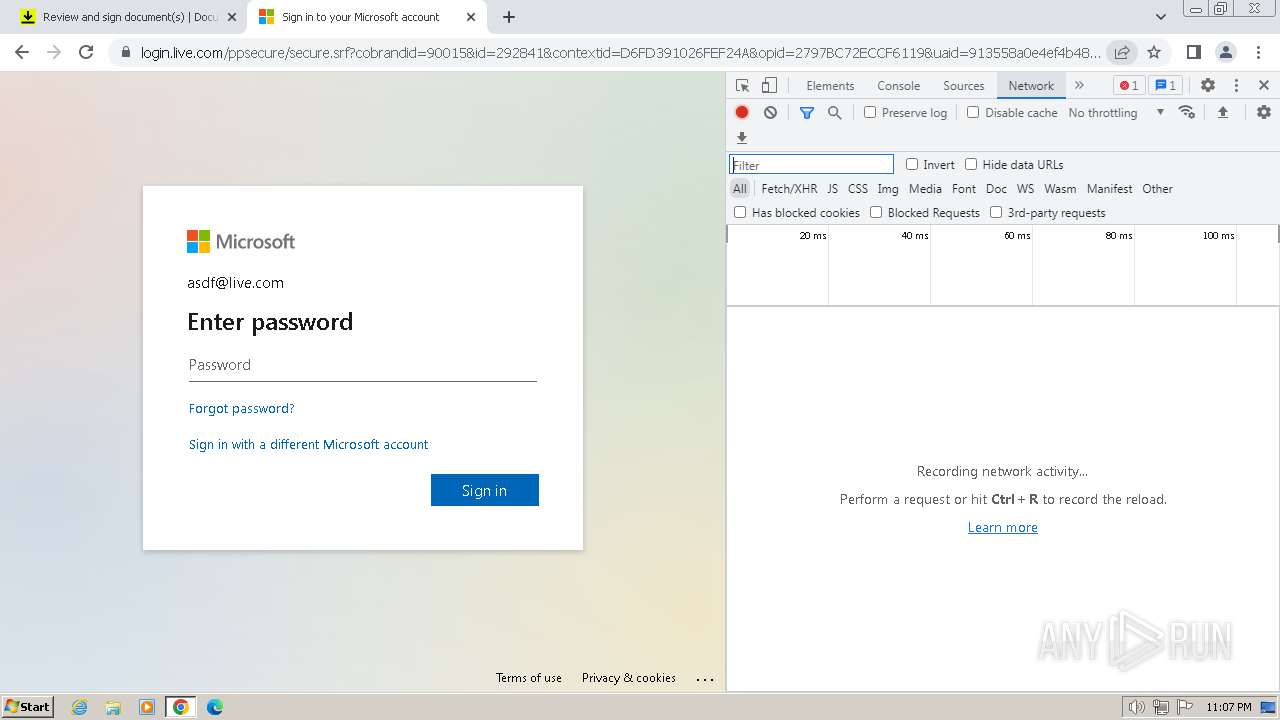Viewport: 1280px width, 720px height.
Task: Focus the network Filter text box
Action: 811,164
